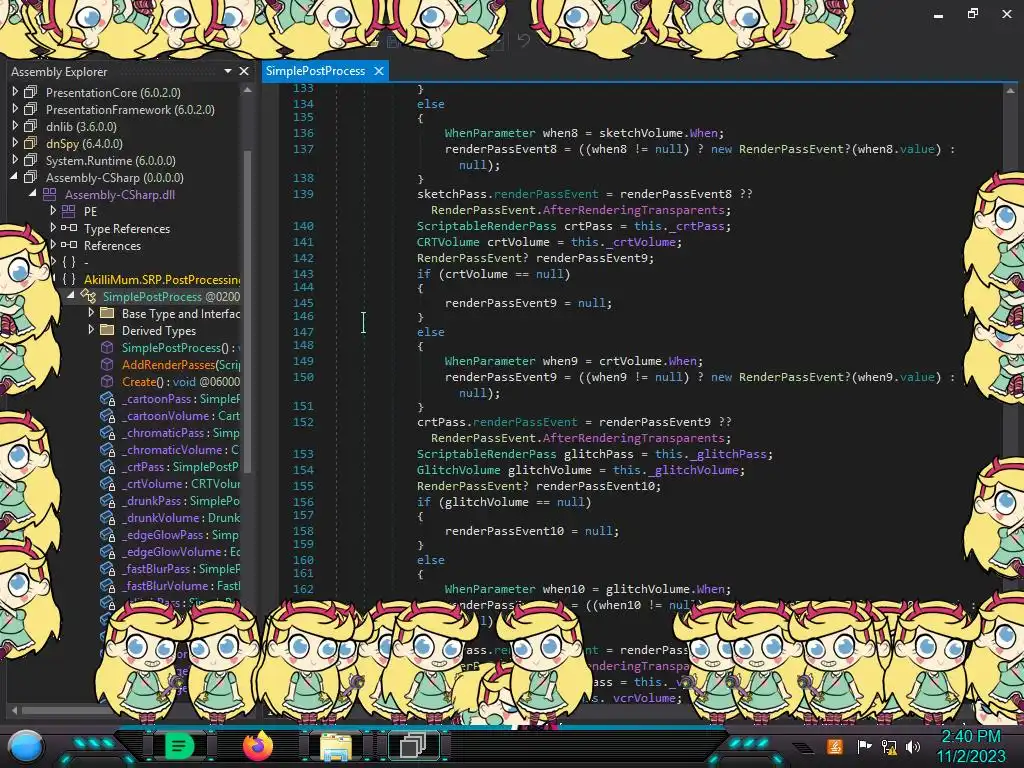Close the Assembly Explorer panel
Viewport: 1024px width, 768px height.
point(244,71)
